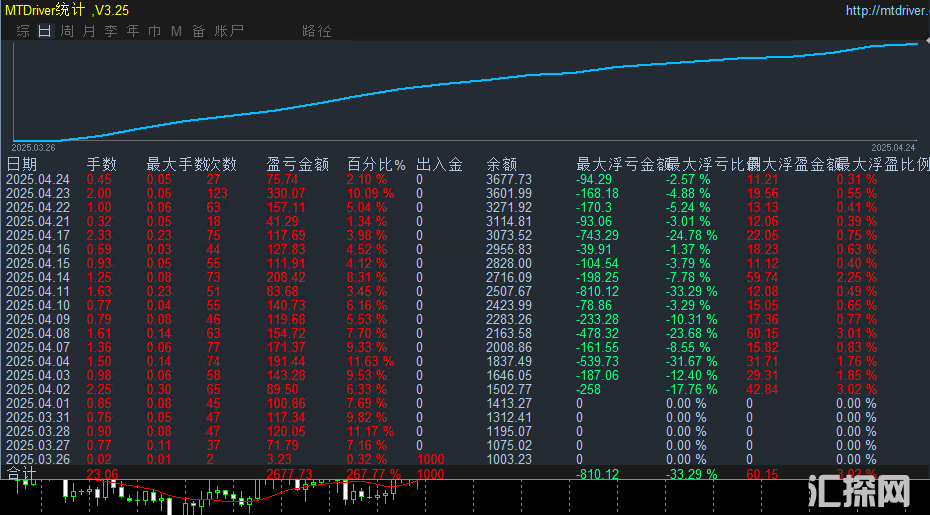Viewport: 930px width, 515px height.
Task: Select the 日 daily statistics tab
Action: [x=44, y=31]
